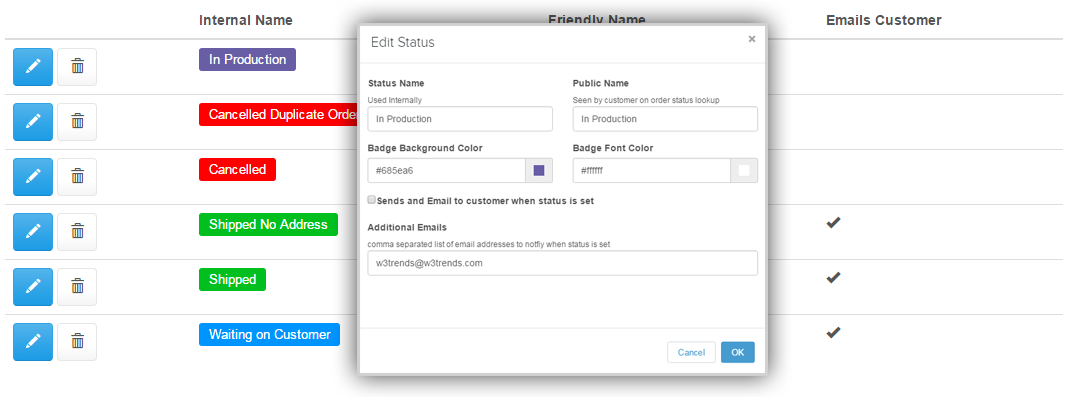Click the Cancelled Duplicate Order badge

pyautogui.click(x=279, y=115)
